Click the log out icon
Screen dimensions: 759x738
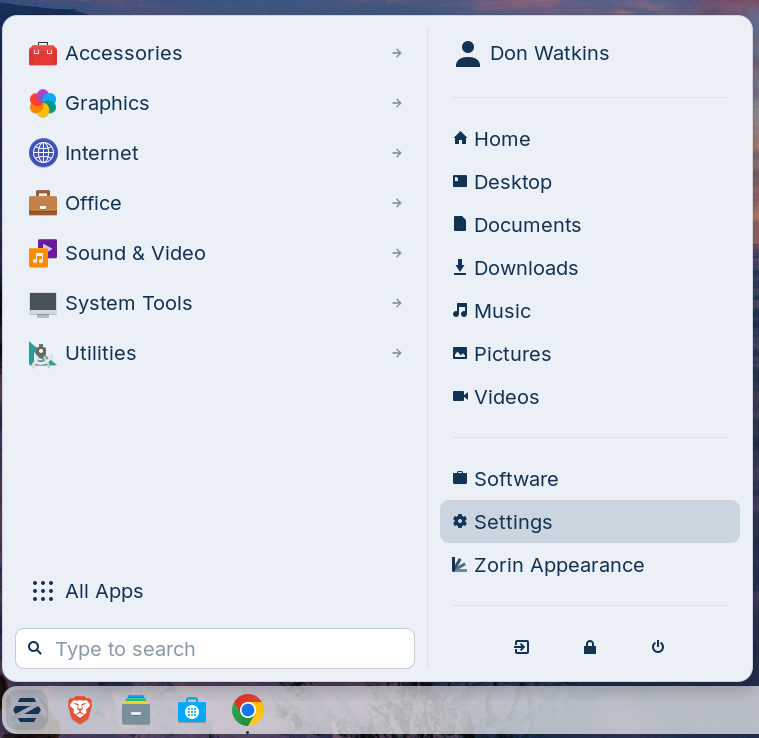[x=521, y=647]
